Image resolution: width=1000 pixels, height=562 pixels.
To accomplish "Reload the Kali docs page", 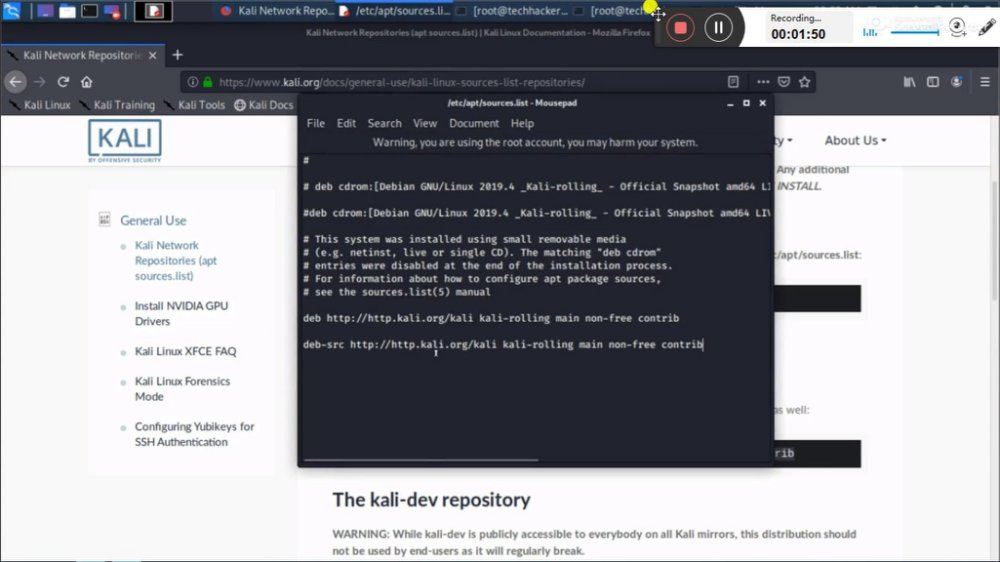I will tap(62, 82).
